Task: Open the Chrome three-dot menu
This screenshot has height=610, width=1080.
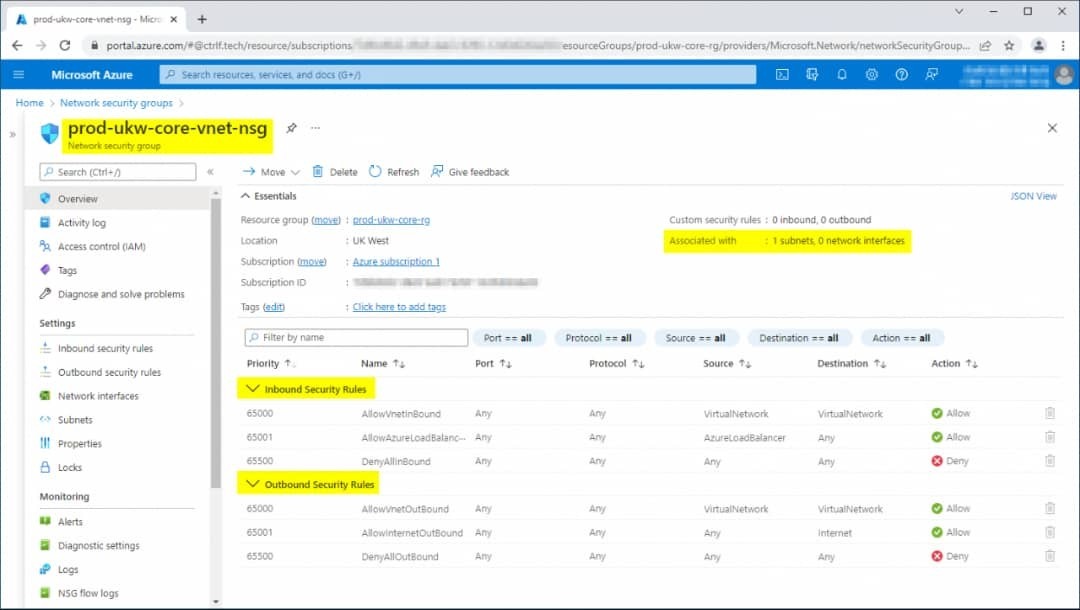Action: tap(1063, 45)
